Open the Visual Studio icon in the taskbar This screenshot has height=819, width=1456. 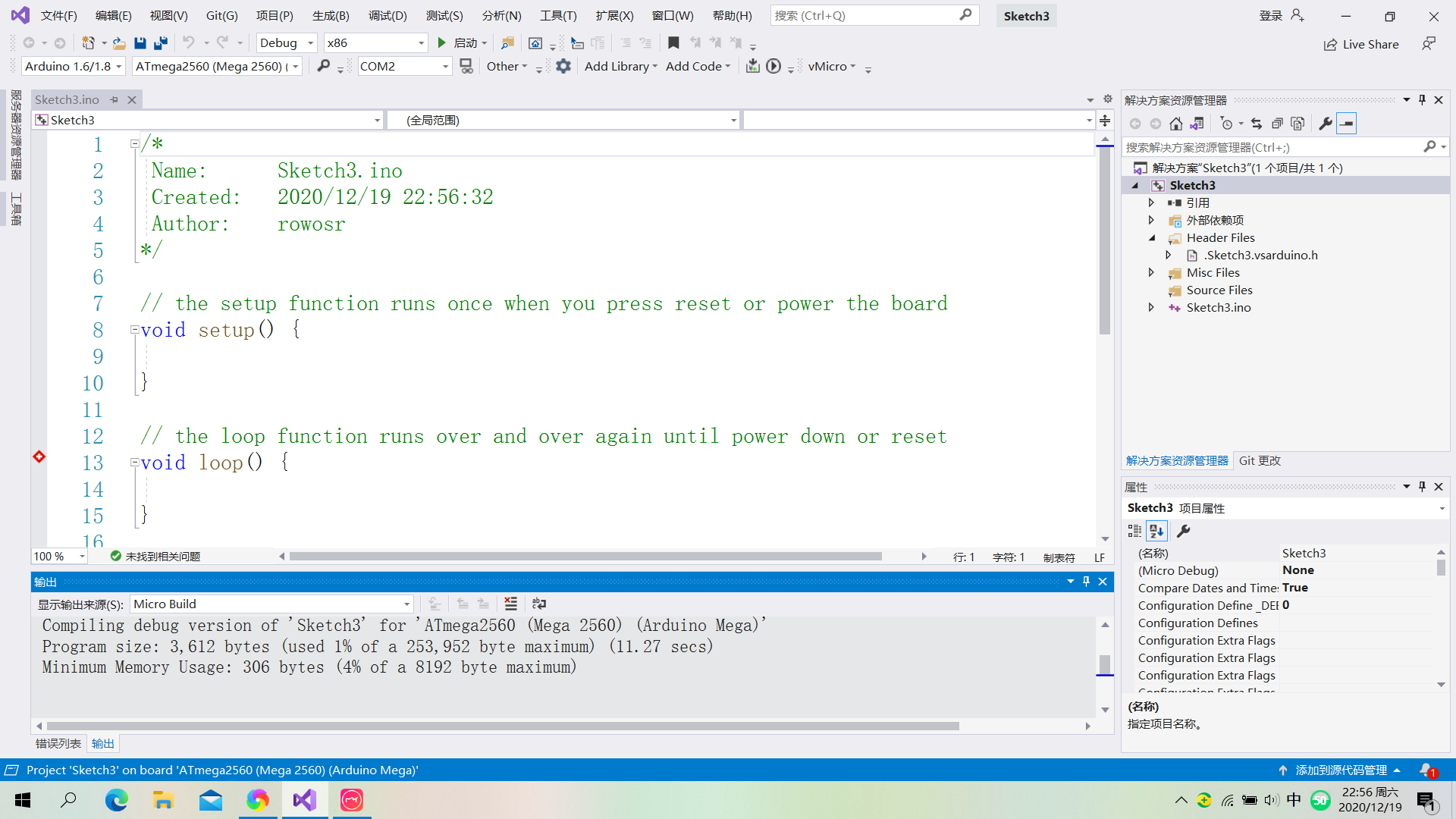(304, 800)
